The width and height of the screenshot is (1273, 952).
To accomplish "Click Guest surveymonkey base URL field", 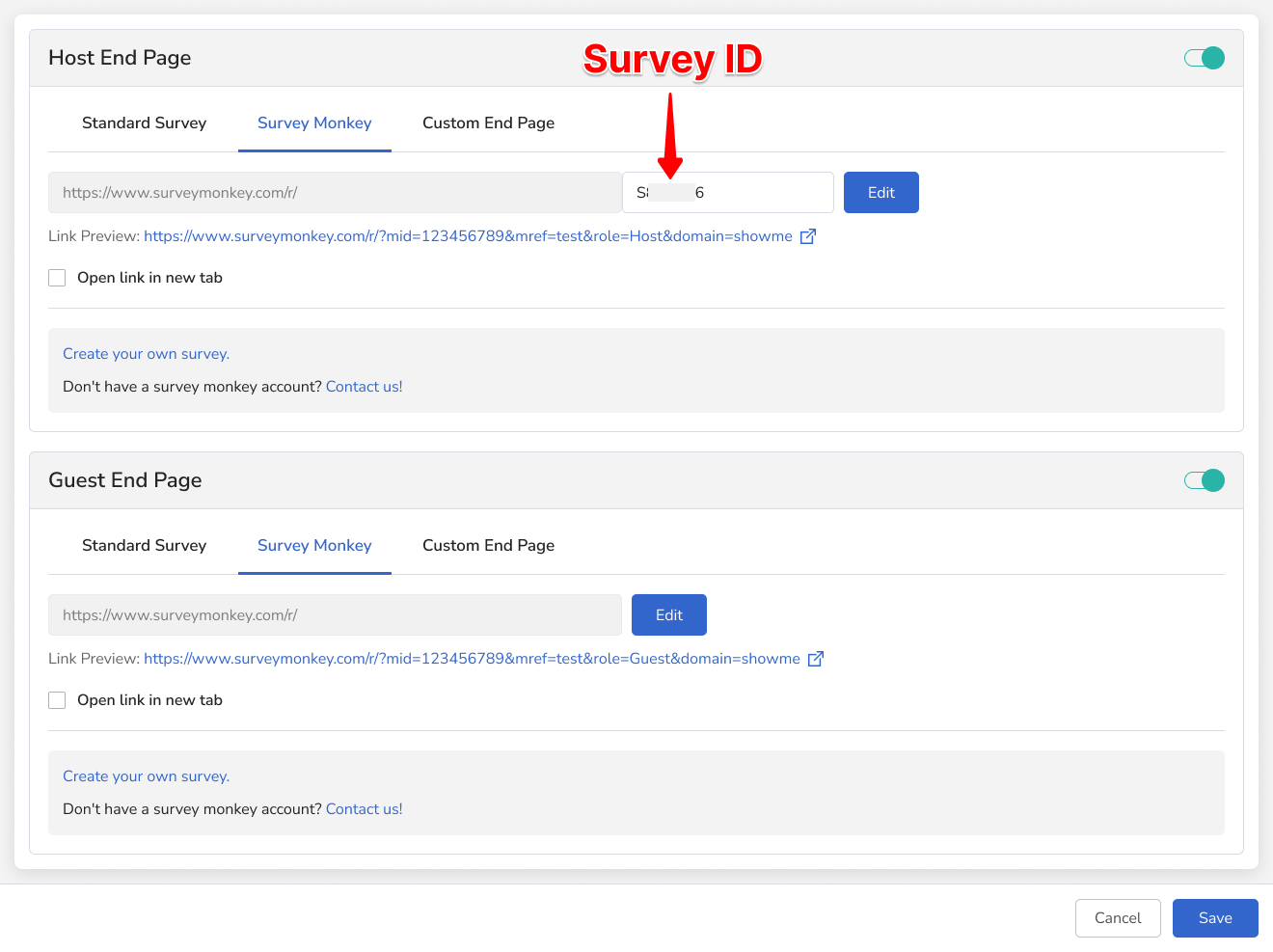I will [335, 615].
